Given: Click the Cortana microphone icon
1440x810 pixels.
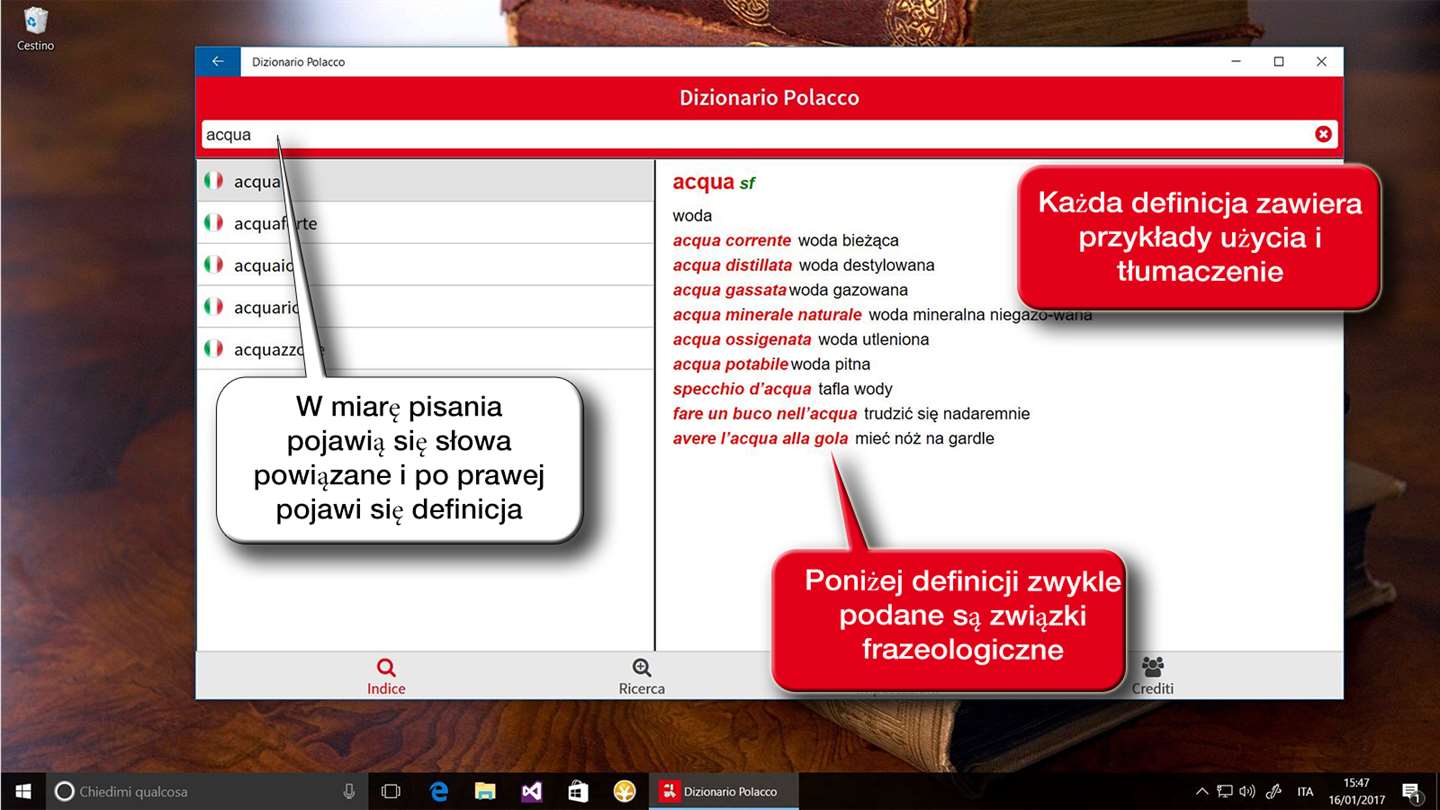Looking at the screenshot, I should [349, 791].
